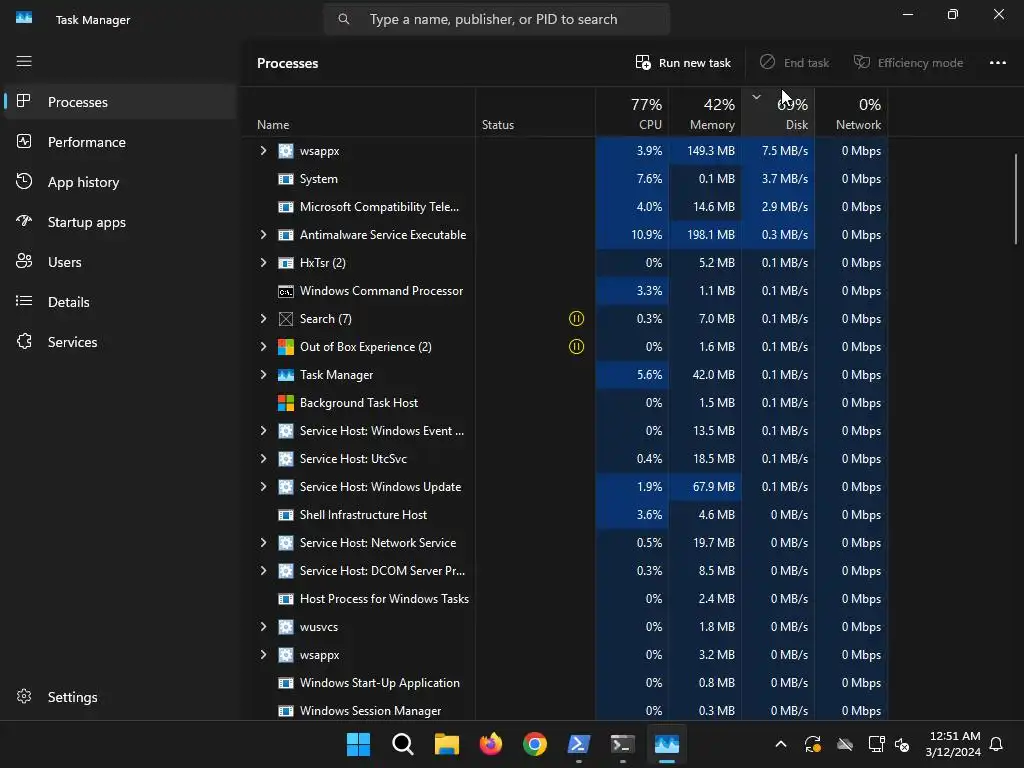Screen dimensions: 1024x768
Task: Select Windows Start-Up Application row
Action: (566, 683)
